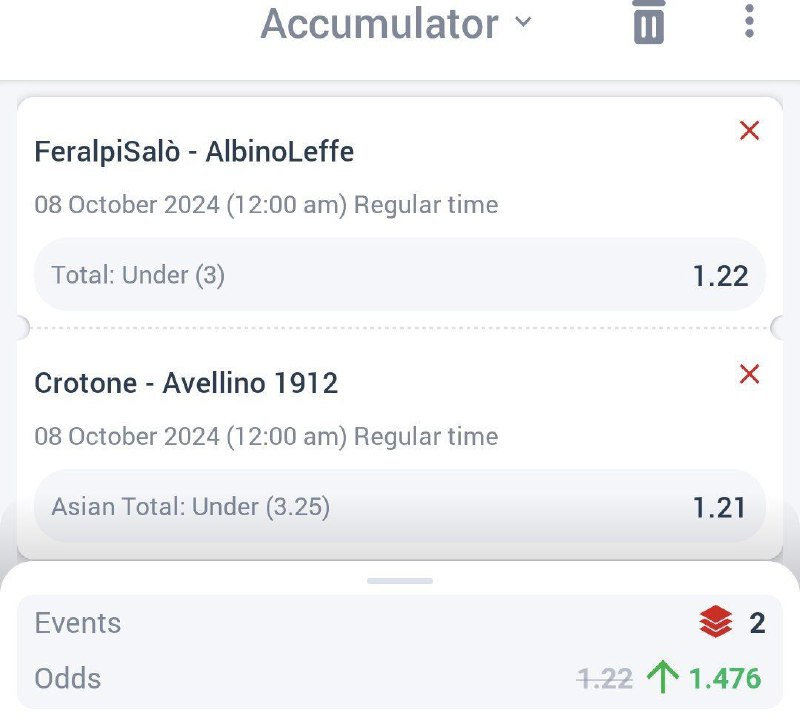Click the 1.21 odds value on second bet
This screenshot has width=800, height=721.
pos(720,508)
